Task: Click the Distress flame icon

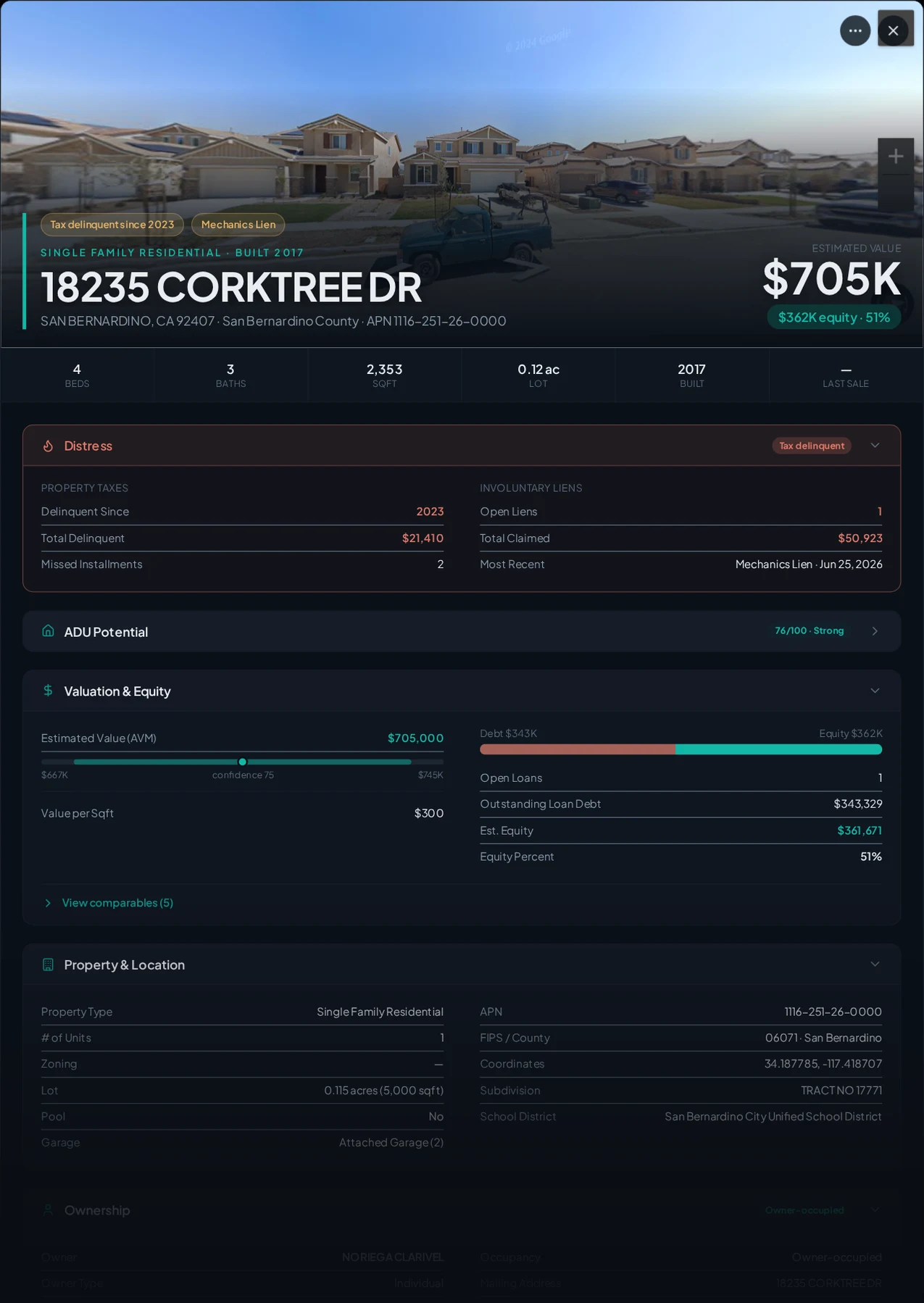Action: [x=48, y=446]
